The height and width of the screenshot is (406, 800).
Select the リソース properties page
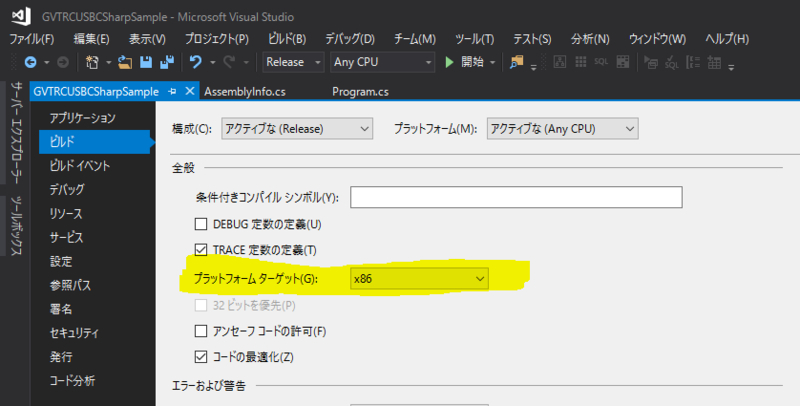pyautogui.click(x=66, y=213)
